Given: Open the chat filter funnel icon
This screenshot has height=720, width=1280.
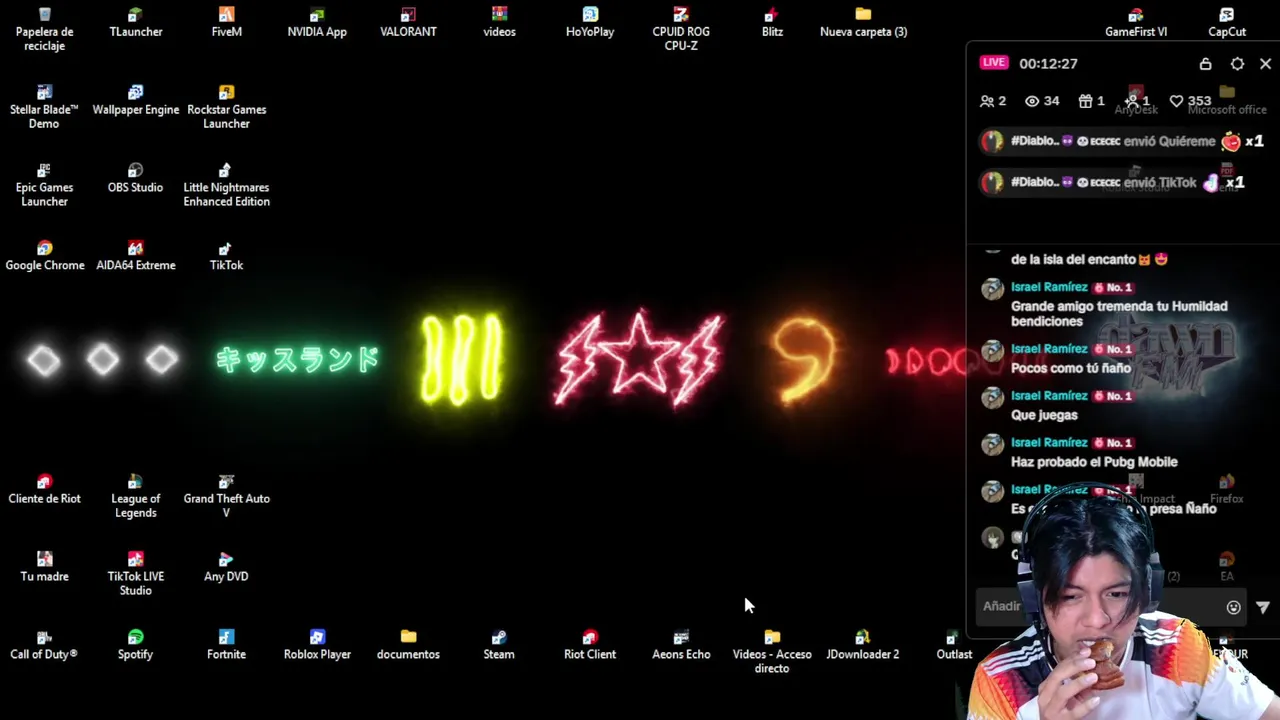Looking at the screenshot, I should click(x=1263, y=607).
